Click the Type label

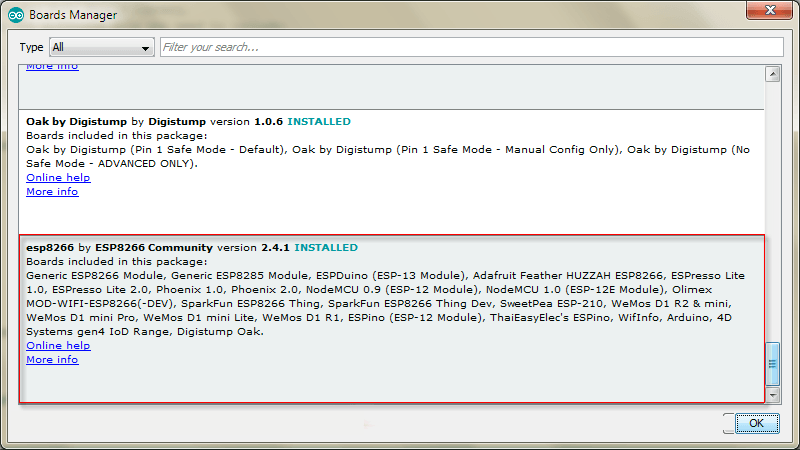click(31, 47)
